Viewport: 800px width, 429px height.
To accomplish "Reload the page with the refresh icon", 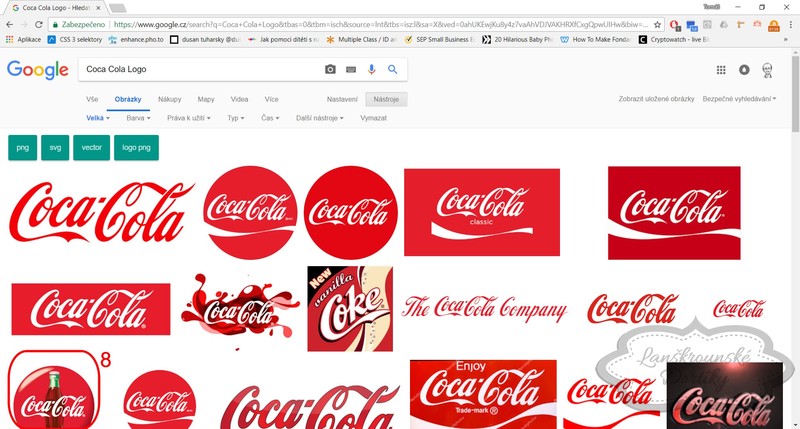I will [x=39, y=24].
